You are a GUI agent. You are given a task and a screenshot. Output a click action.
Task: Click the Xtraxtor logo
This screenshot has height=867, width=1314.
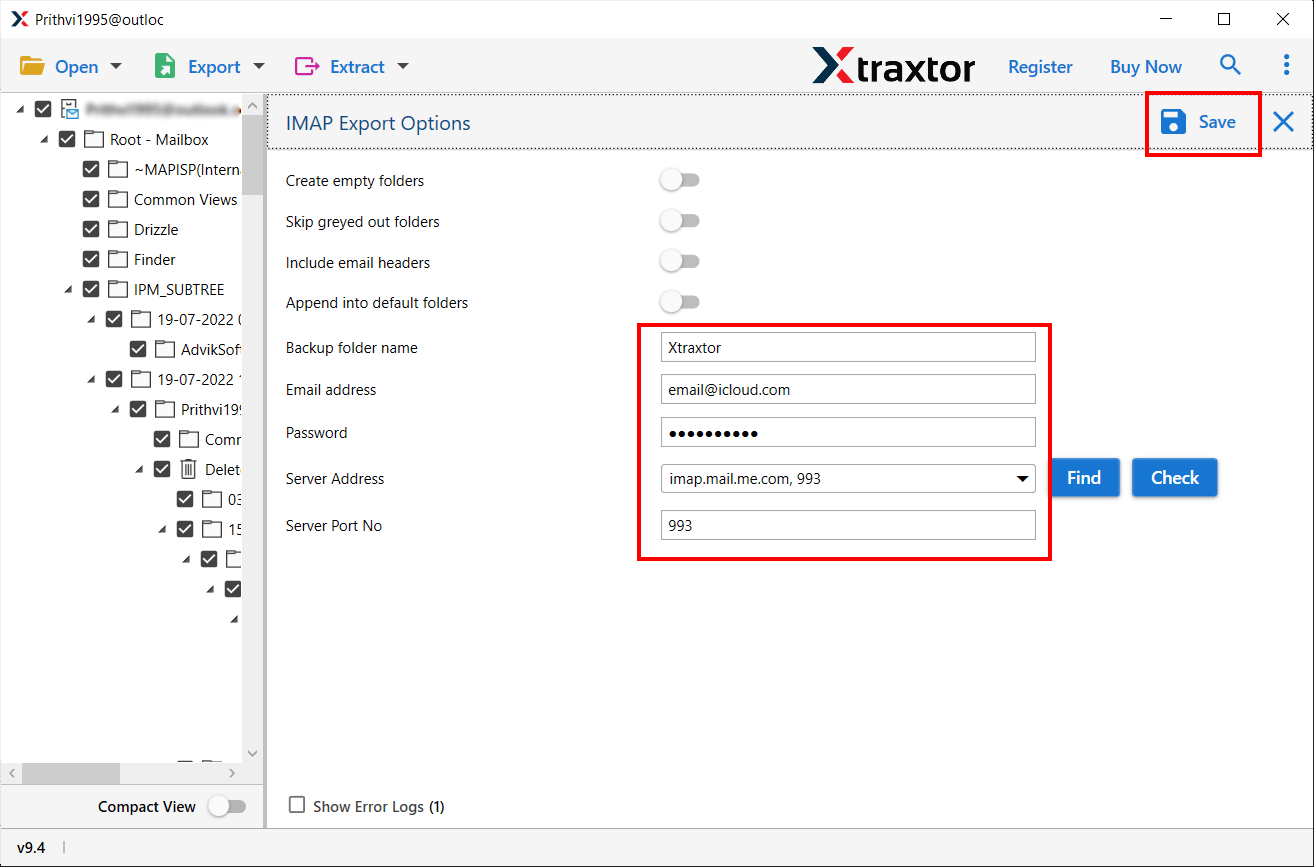893,66
